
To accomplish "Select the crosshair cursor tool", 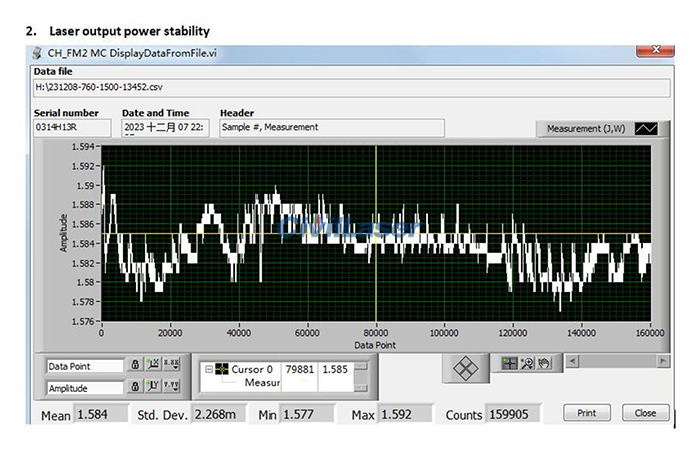I will pos(510,363).
